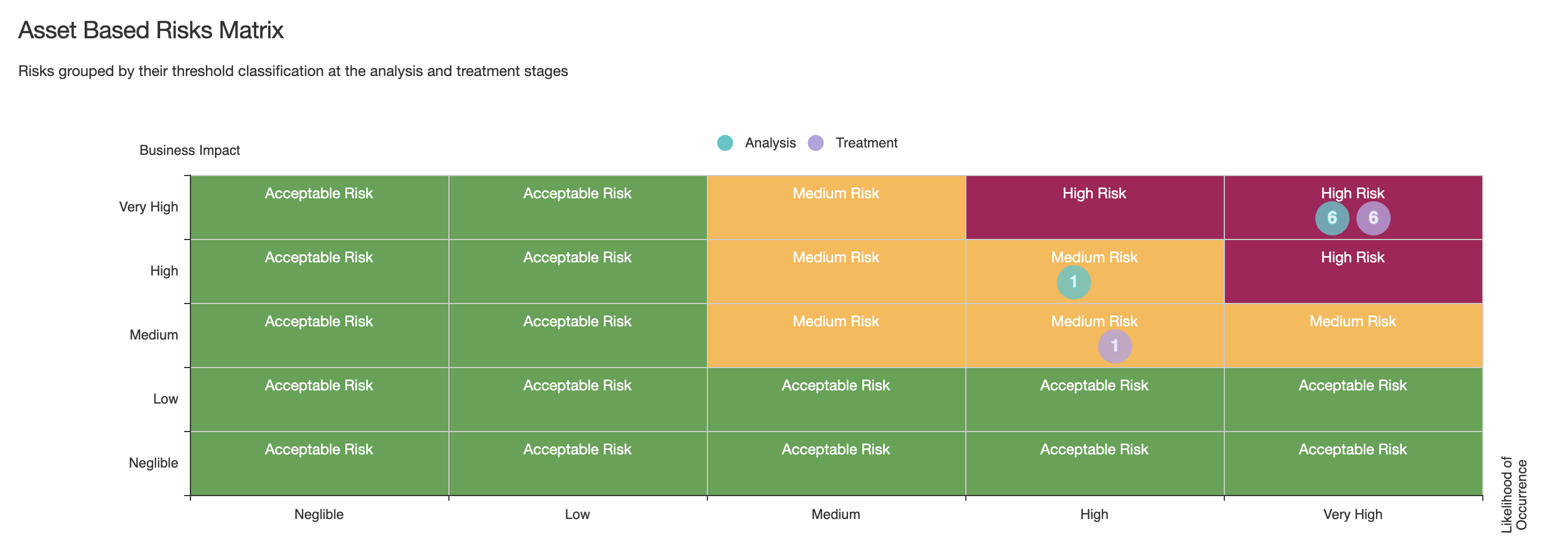Click the High Risk cell at Very High impact, High likelihood
The width and height of the screenshot is (1568, 559).
[x=1095, y=207]
